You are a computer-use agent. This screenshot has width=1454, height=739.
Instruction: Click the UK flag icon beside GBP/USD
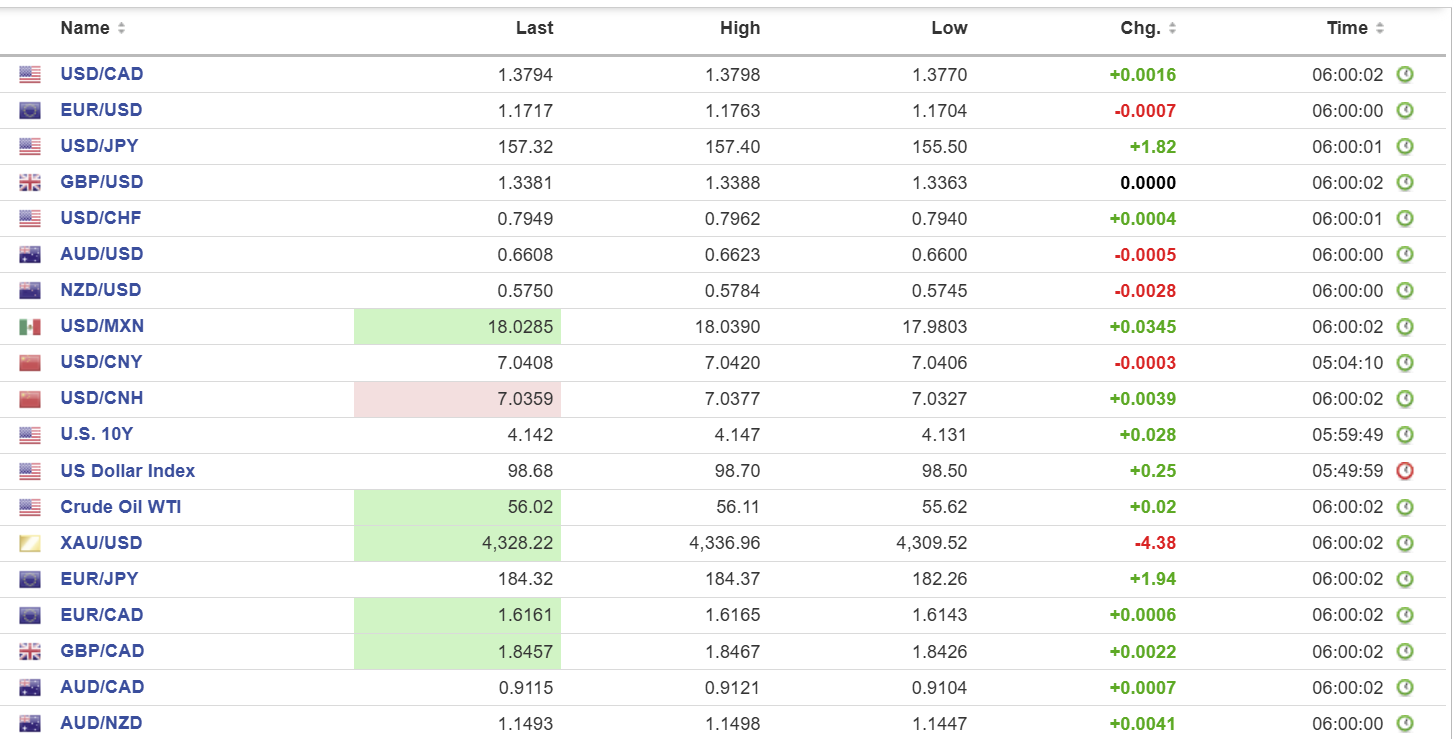point(30,183)
